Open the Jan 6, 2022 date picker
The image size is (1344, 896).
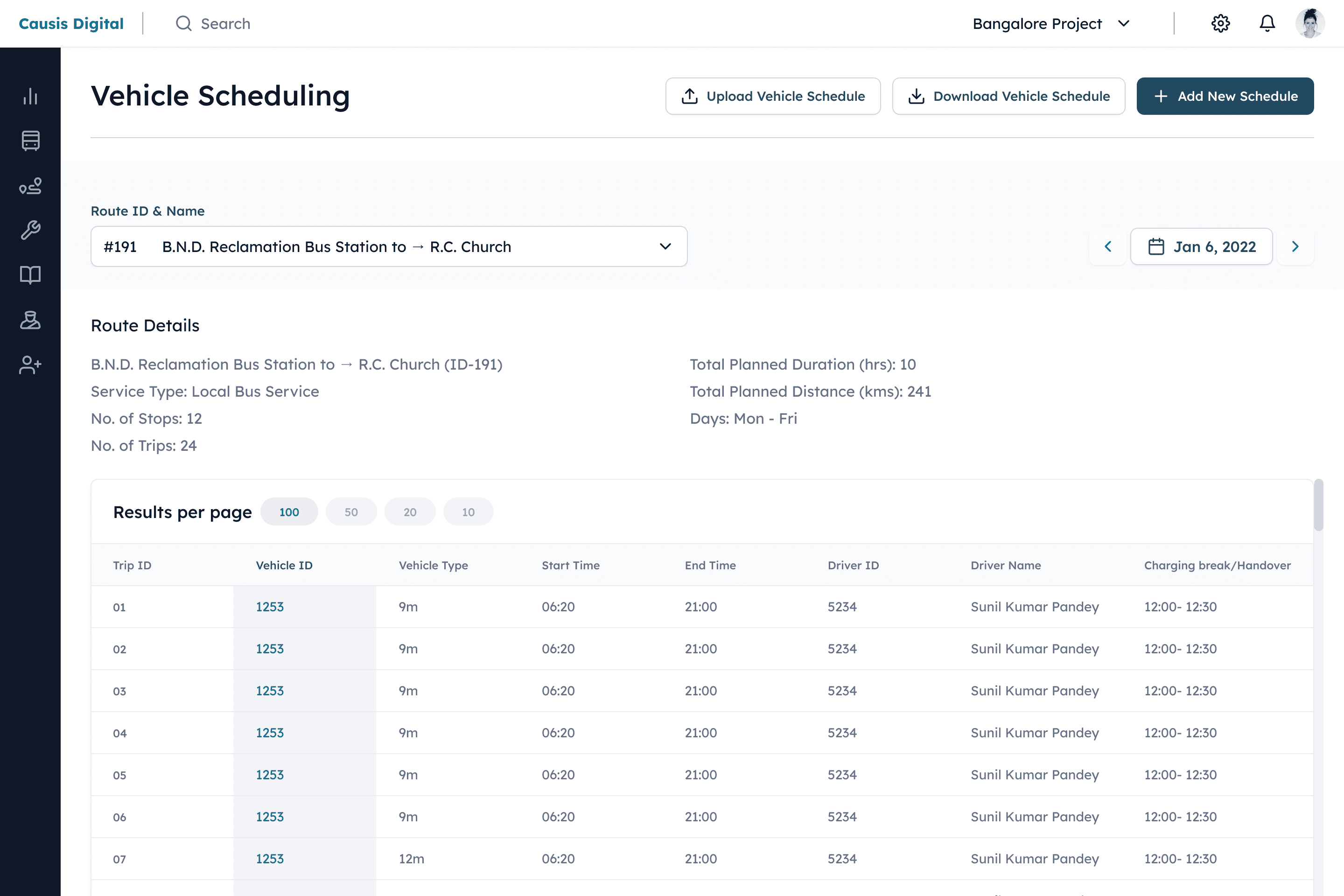click(x=1201, y=246)
